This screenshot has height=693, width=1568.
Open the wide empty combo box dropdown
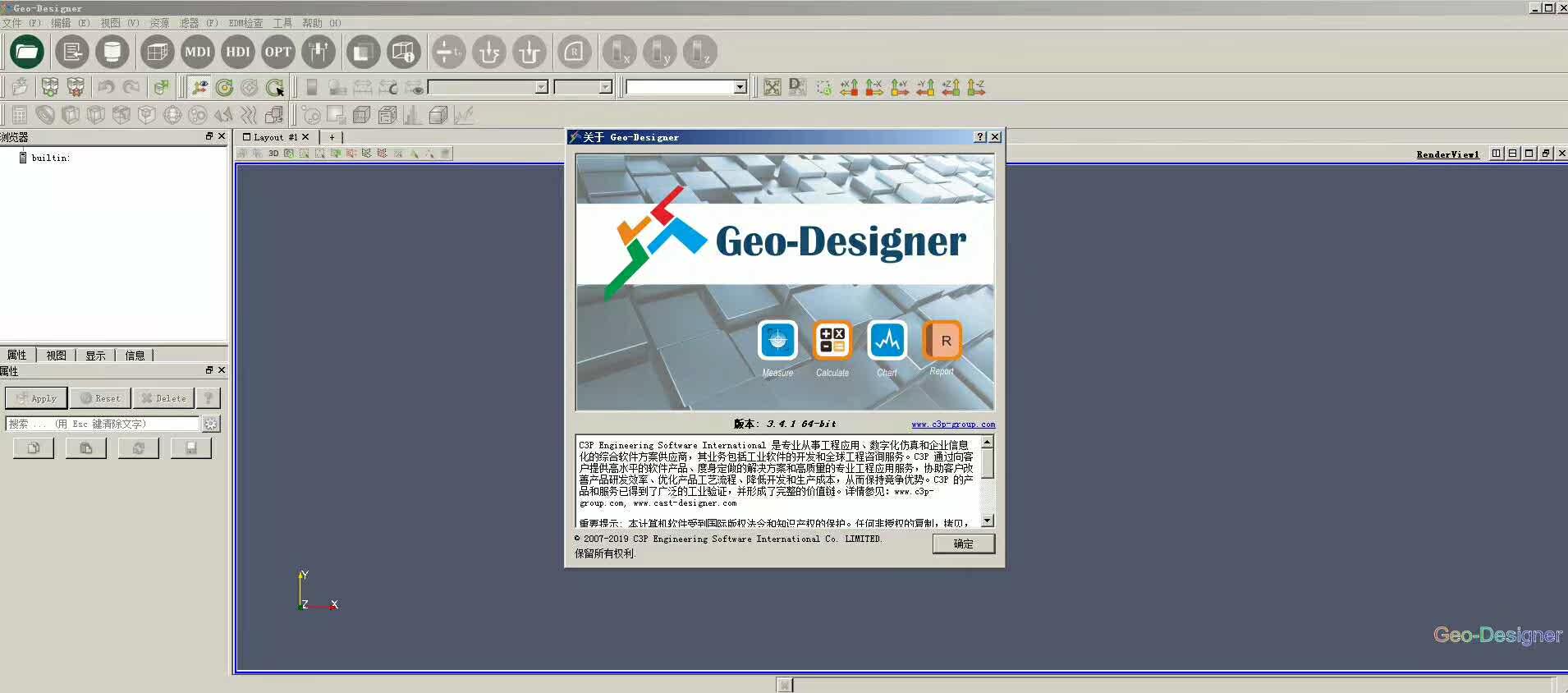(541, 87)
